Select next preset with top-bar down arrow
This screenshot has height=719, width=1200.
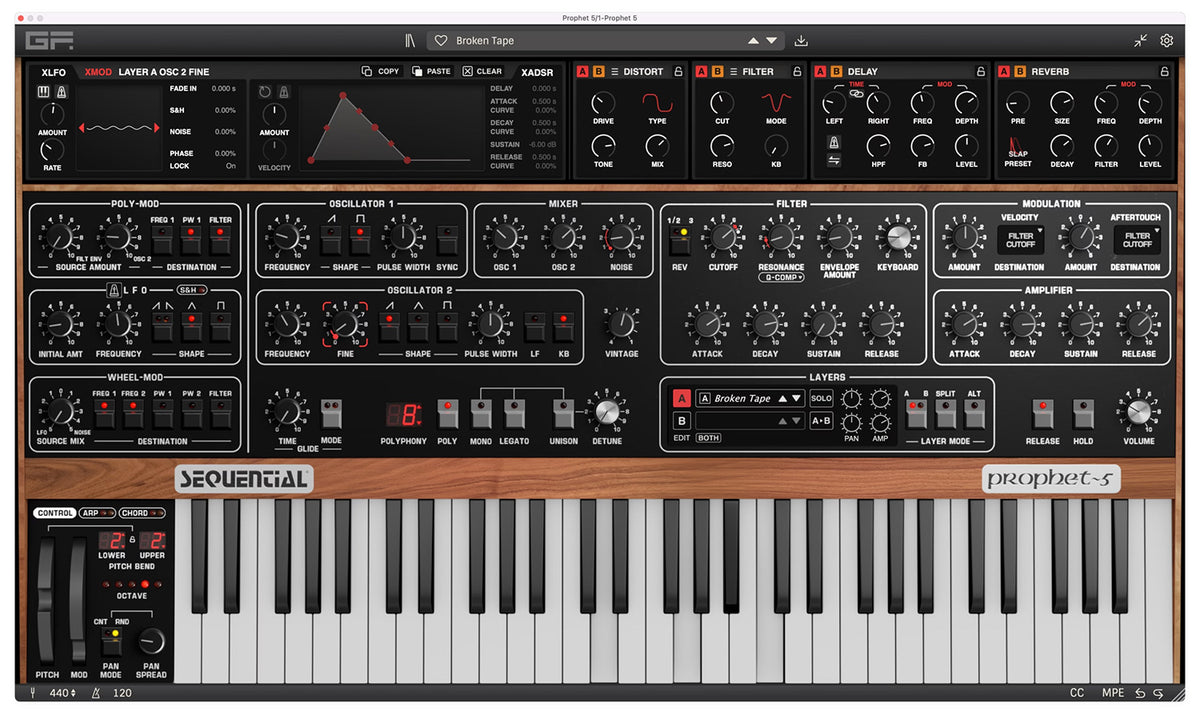pyautogui.click(x=772, y=41)
